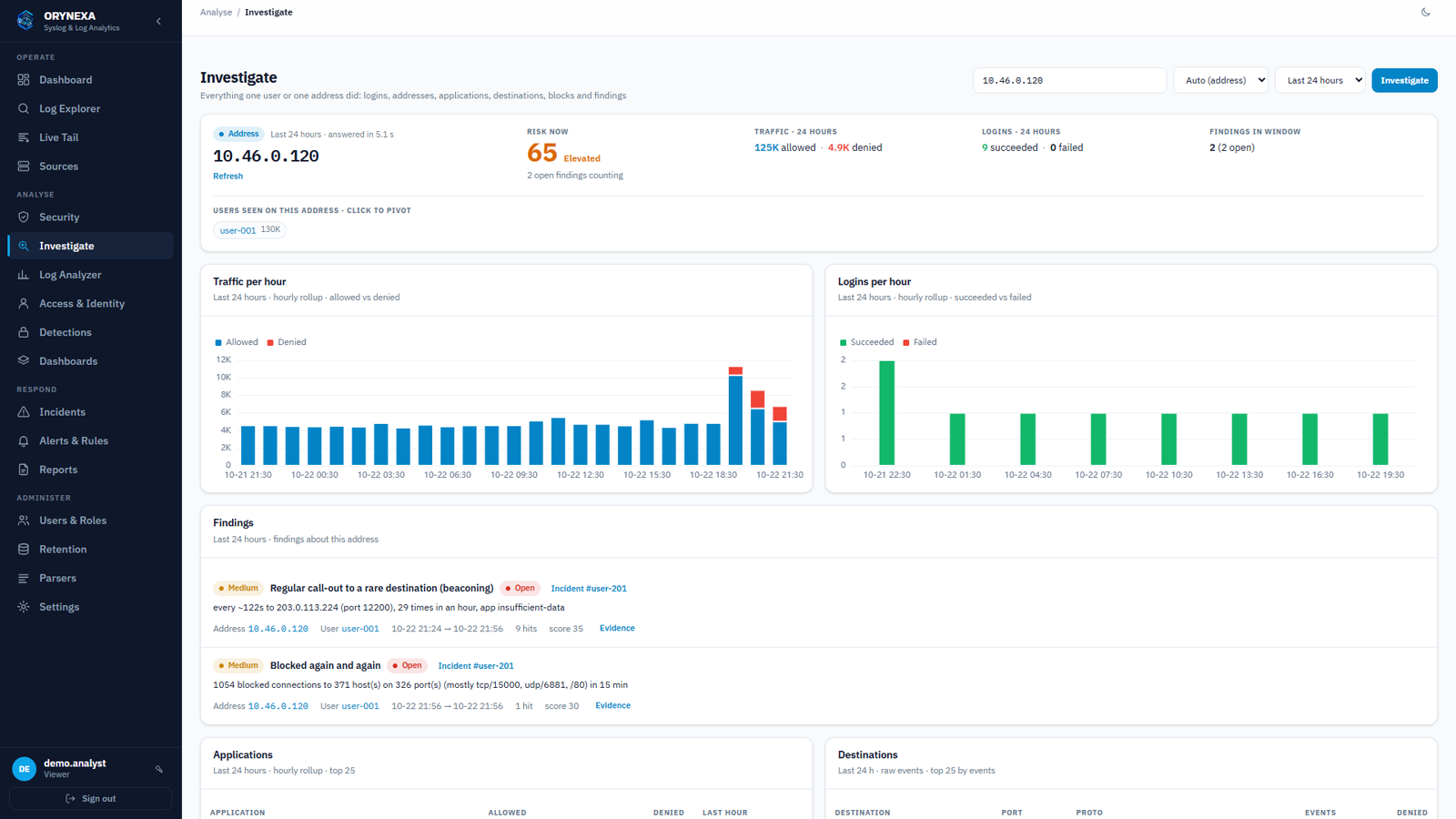The image size is (1456, 819).
Task: Open Dashboard from the sidebar
Action: click(90, 80)
